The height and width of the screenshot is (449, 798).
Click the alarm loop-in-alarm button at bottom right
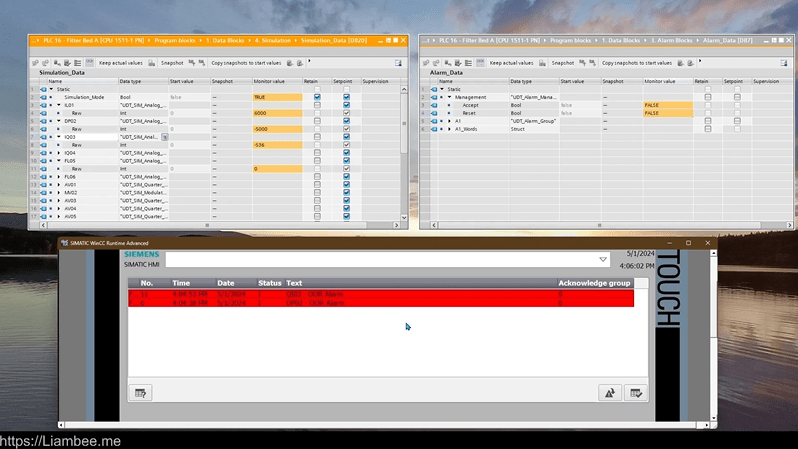coord(635,393)
